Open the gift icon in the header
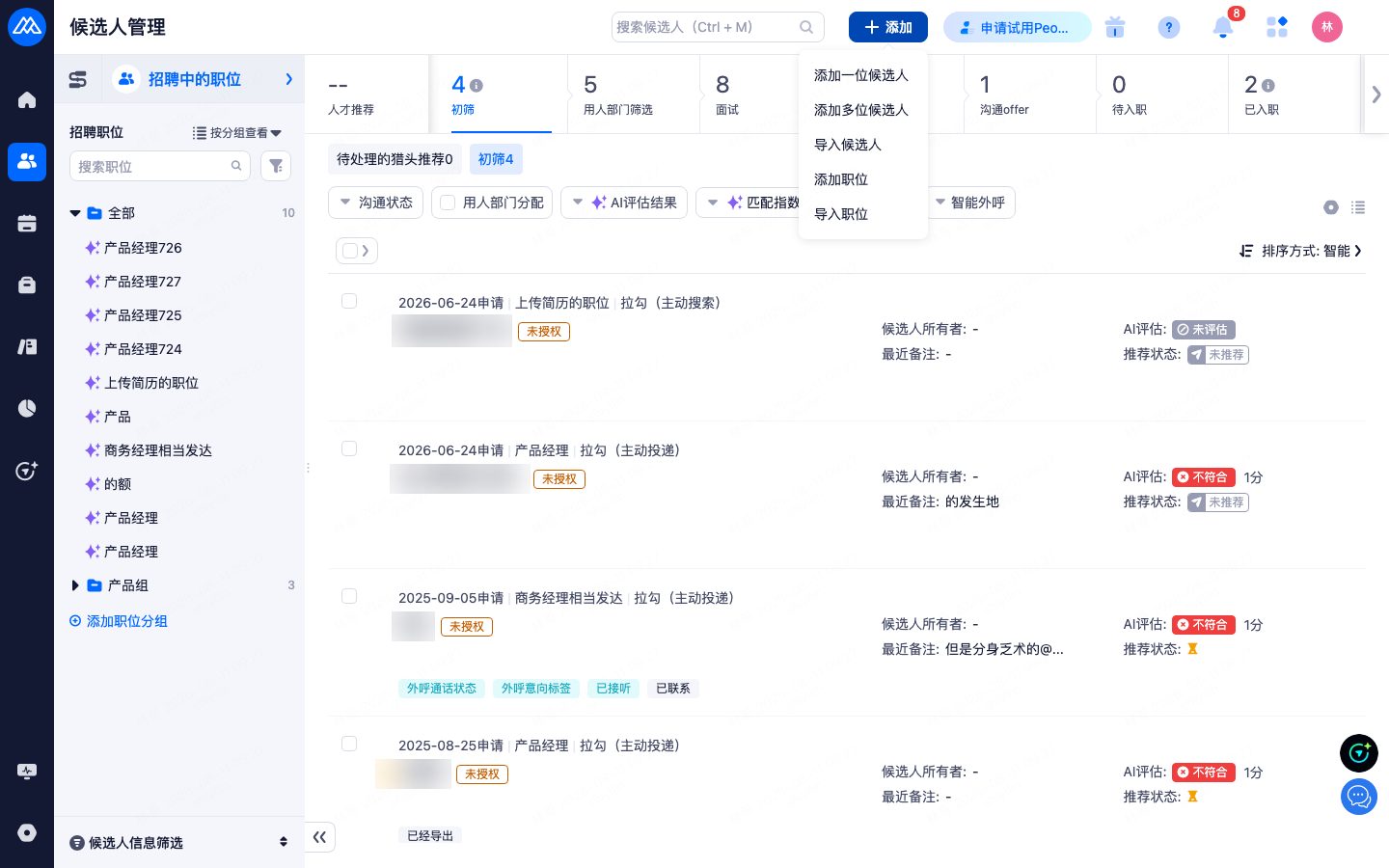The height and width of the screenshot is (868, 1389). point(1115,27)
